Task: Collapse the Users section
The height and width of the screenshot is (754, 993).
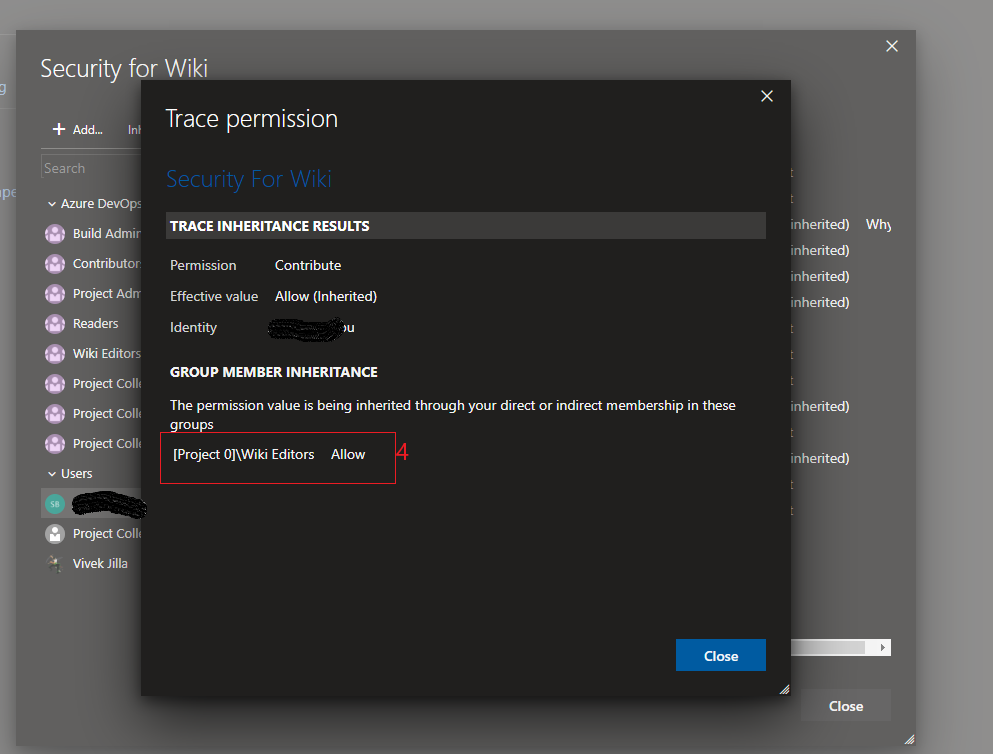Action: point(52,474)
